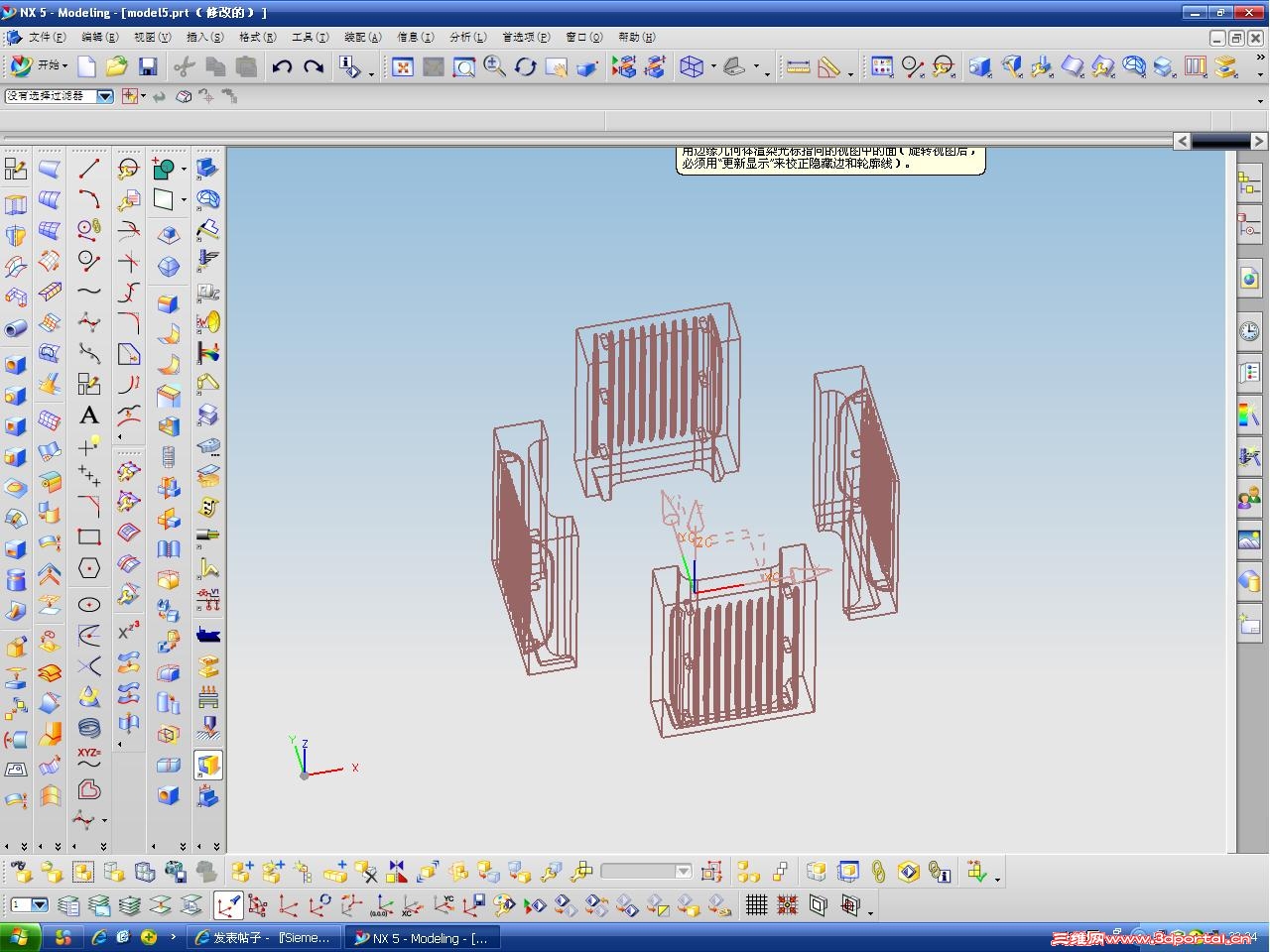Open the greyed combo box on assembly toolbar
This screenshot has width=1270, height=952.
pyautogui.click(x=647, y=872)
